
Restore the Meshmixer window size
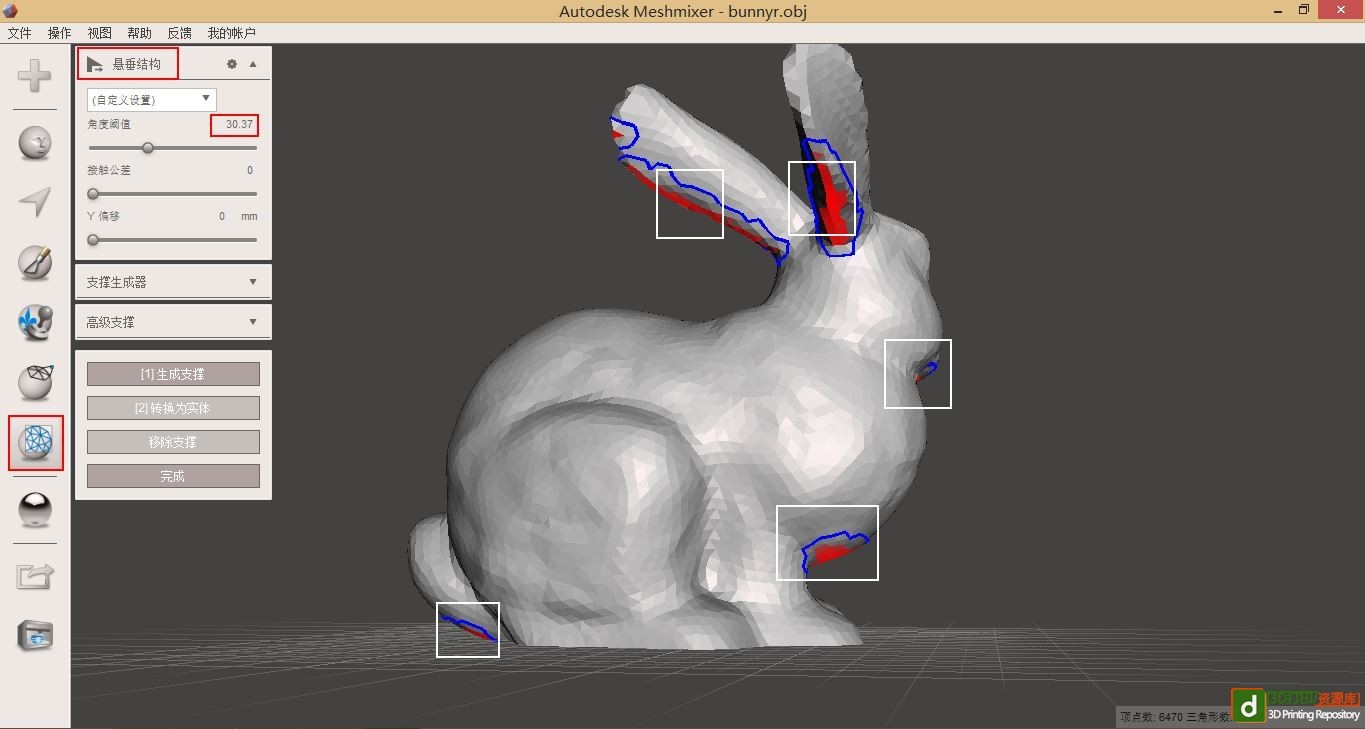(x=1304, y=10)
